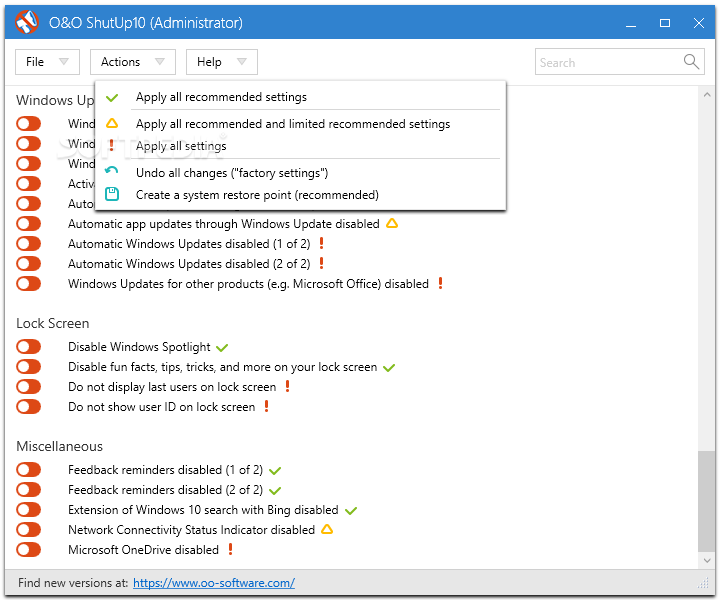
Task: Click red exclamation next to Microsoft OneDrive disabled
Action: click(231, 549)
